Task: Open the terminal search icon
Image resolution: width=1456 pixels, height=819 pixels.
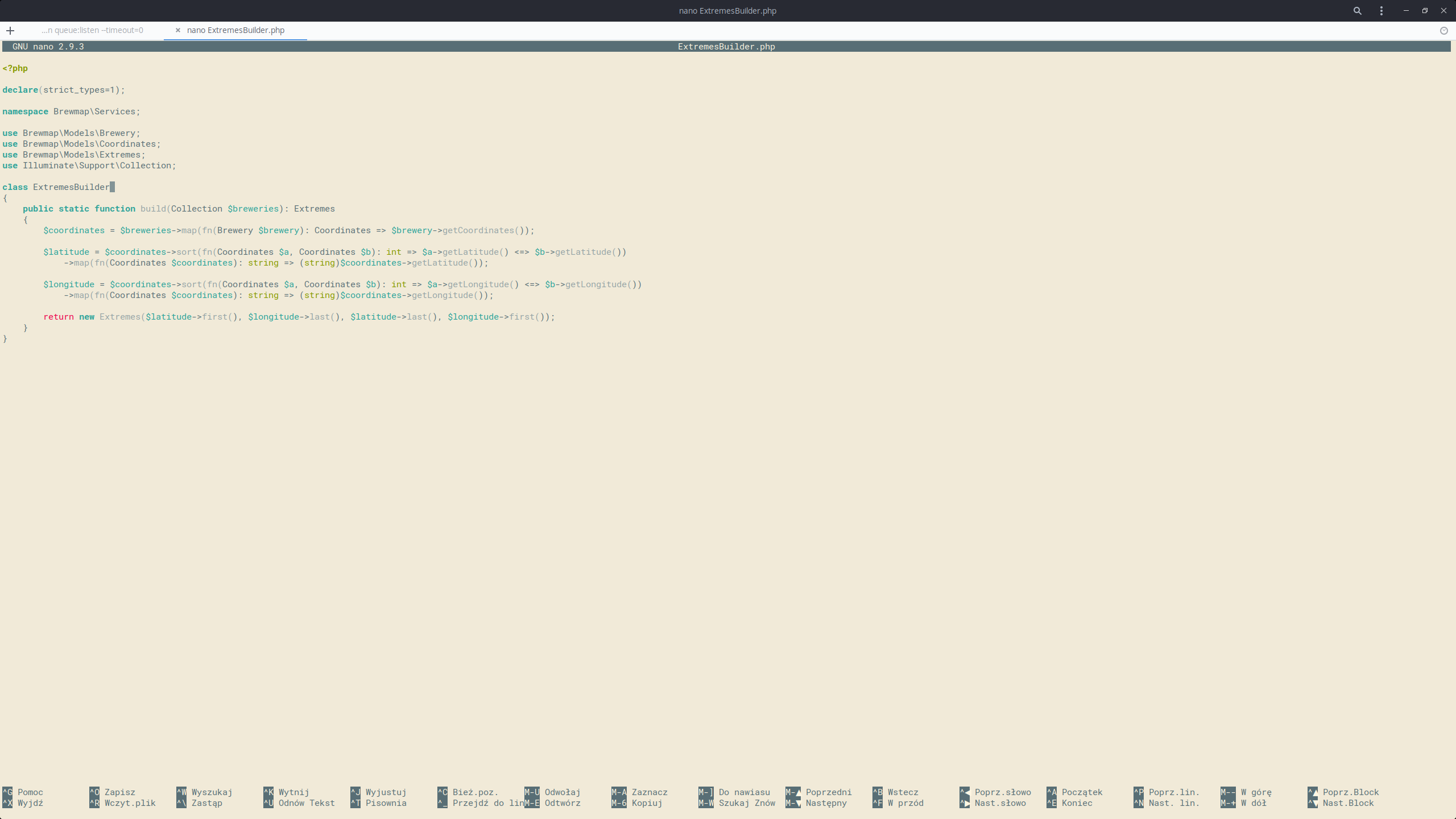Action: coord(1358,11)
